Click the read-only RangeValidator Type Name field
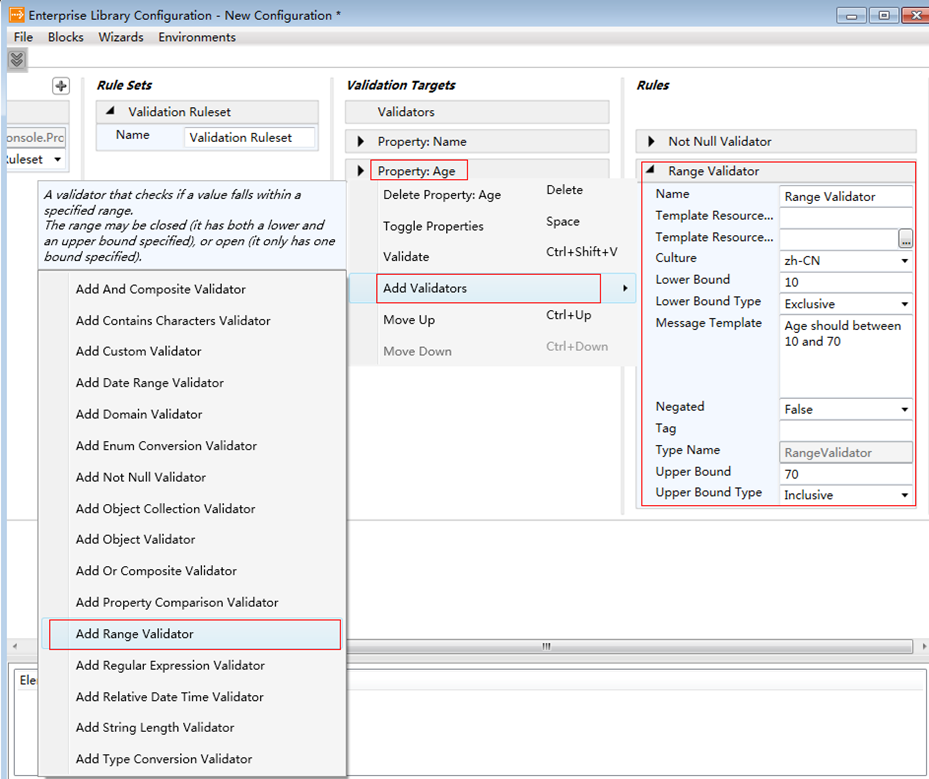This screenshot has width=929, height=779. [x=846, y=453]
